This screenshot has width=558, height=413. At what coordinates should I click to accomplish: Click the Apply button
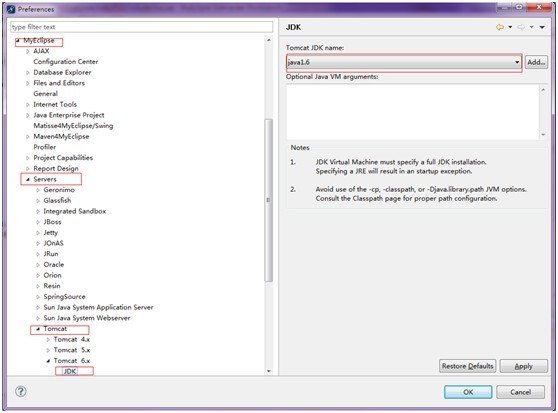coord(523,366)
